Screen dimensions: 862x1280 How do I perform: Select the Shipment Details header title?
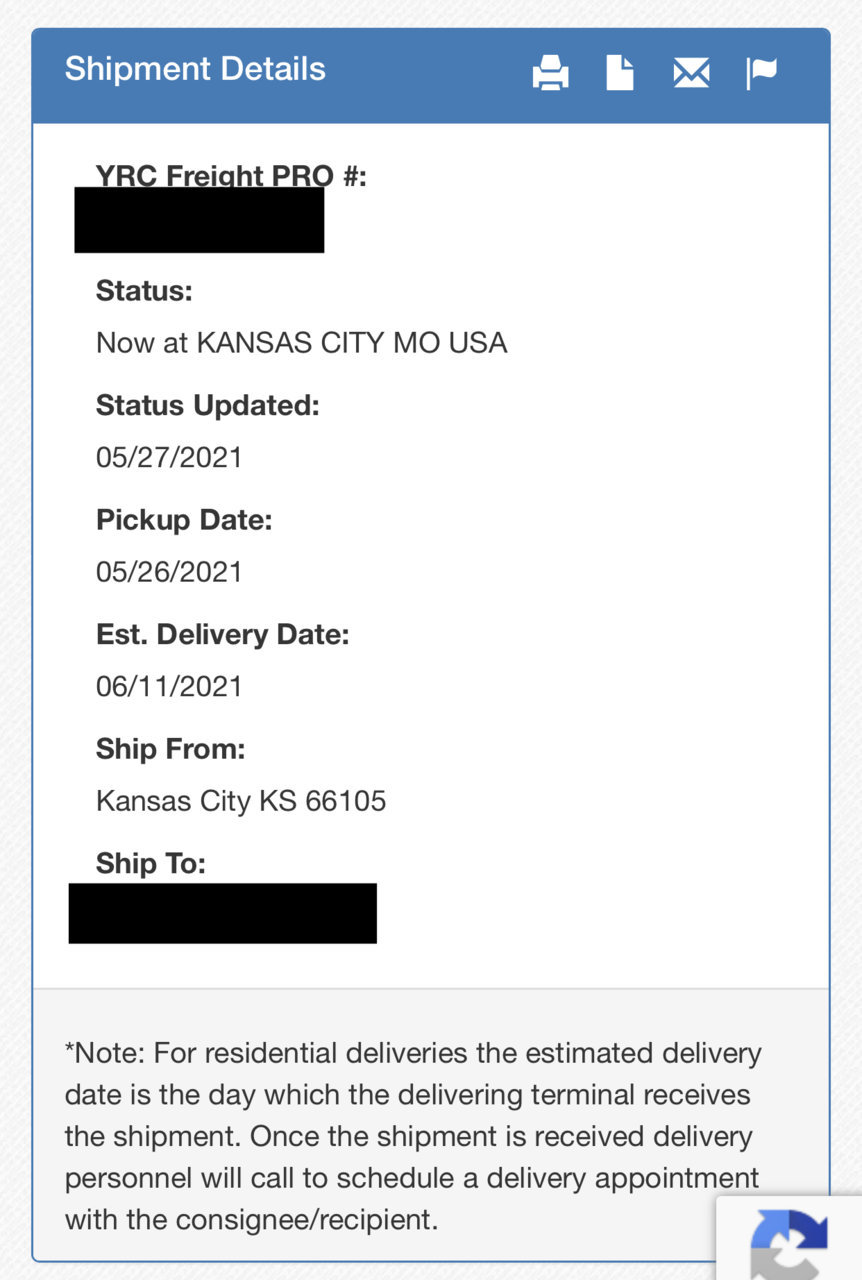coord(195,69)
